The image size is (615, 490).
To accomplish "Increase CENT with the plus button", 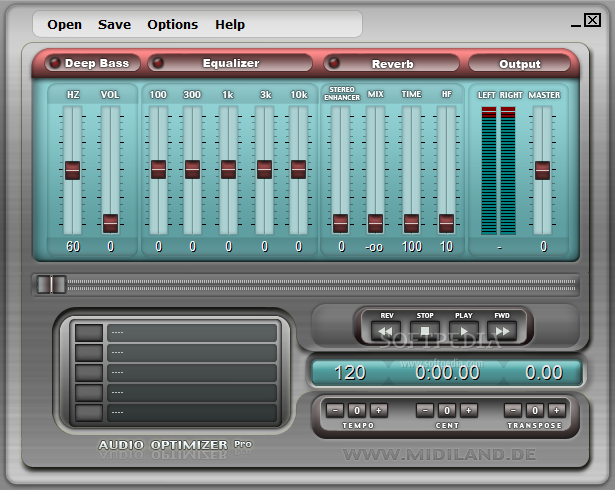I will [x=469, y=410].
